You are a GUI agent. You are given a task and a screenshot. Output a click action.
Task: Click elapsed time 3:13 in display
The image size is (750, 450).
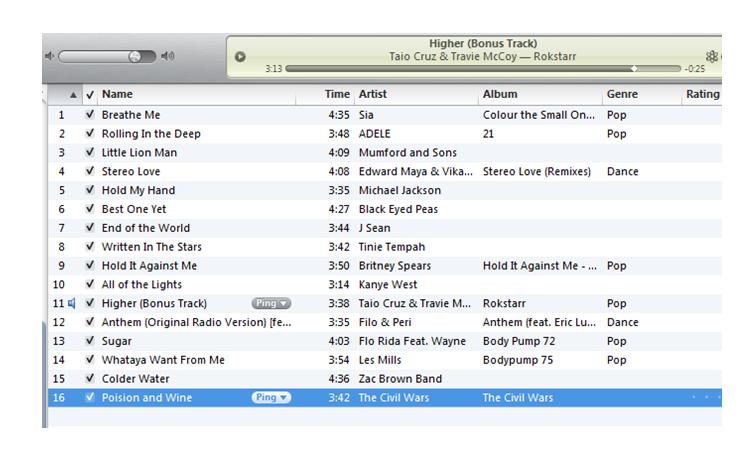(x=274, y=69)
